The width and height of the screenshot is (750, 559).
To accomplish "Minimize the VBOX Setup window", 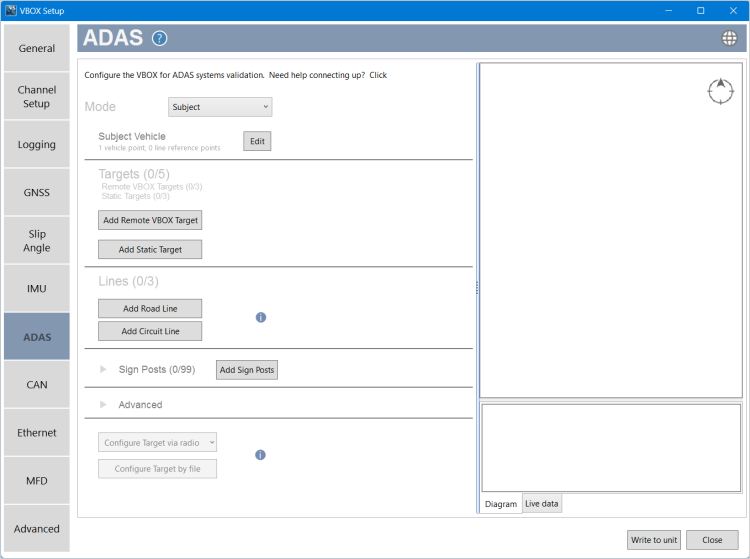I will point(669,11).
